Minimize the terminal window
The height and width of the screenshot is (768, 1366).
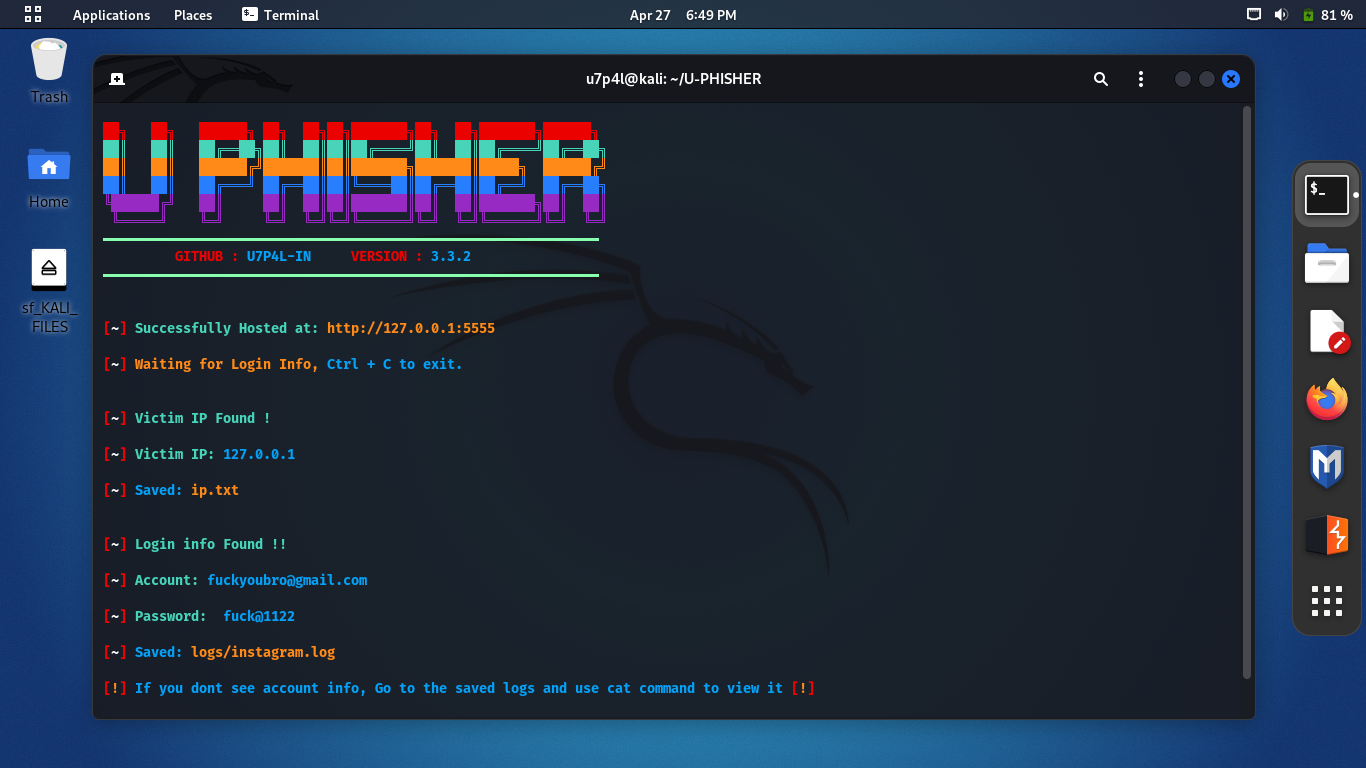(1183, 79)
